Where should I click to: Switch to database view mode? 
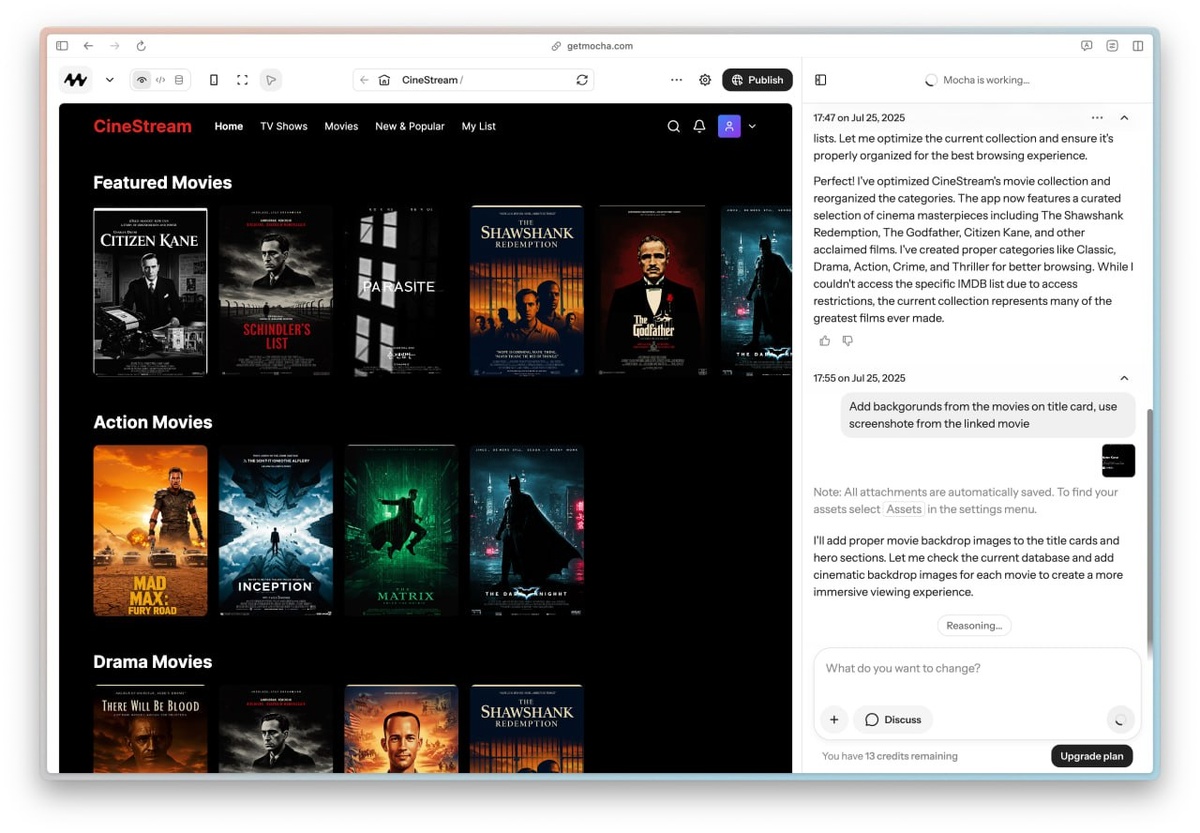[x=179, y=80]
